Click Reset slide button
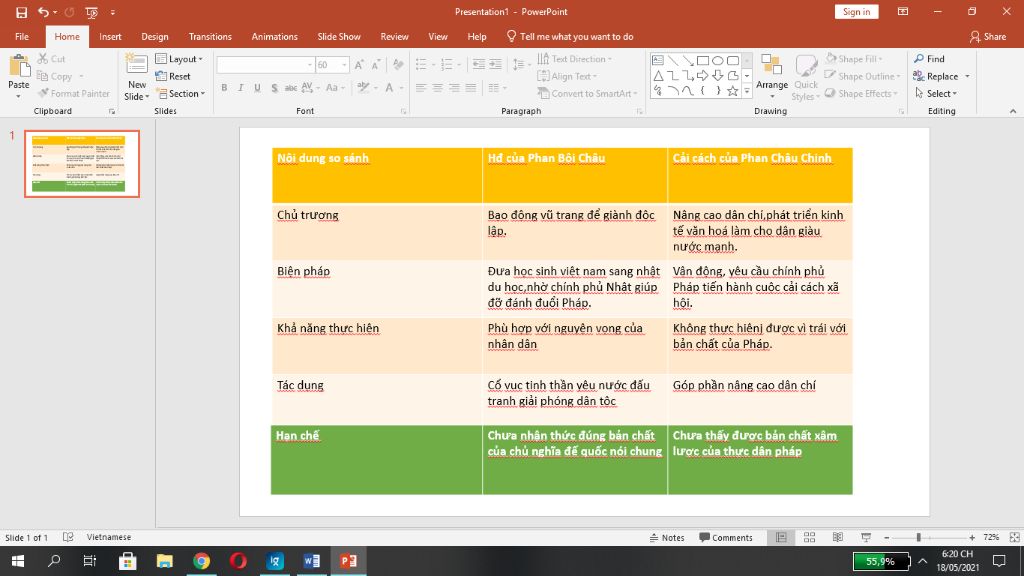 (x=173, y=76)
